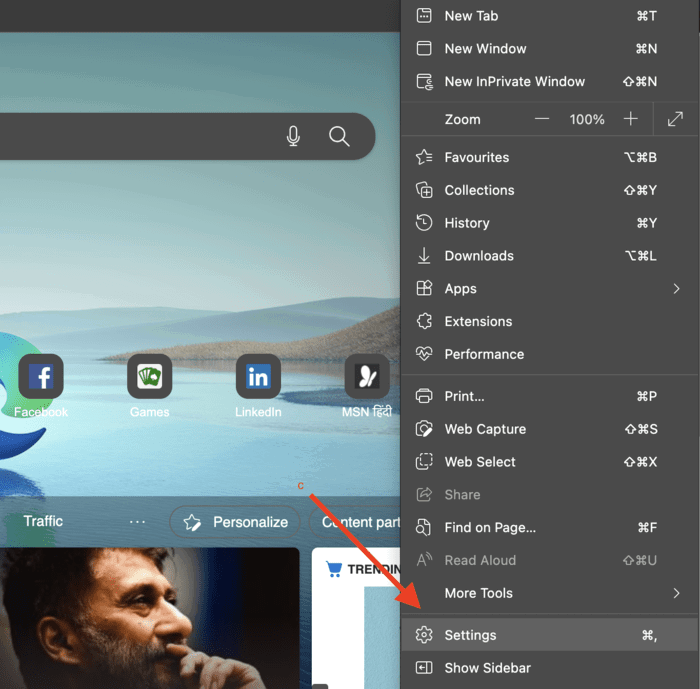
Task: Click the Show Sidebar icon
Action: coord(424,668)
